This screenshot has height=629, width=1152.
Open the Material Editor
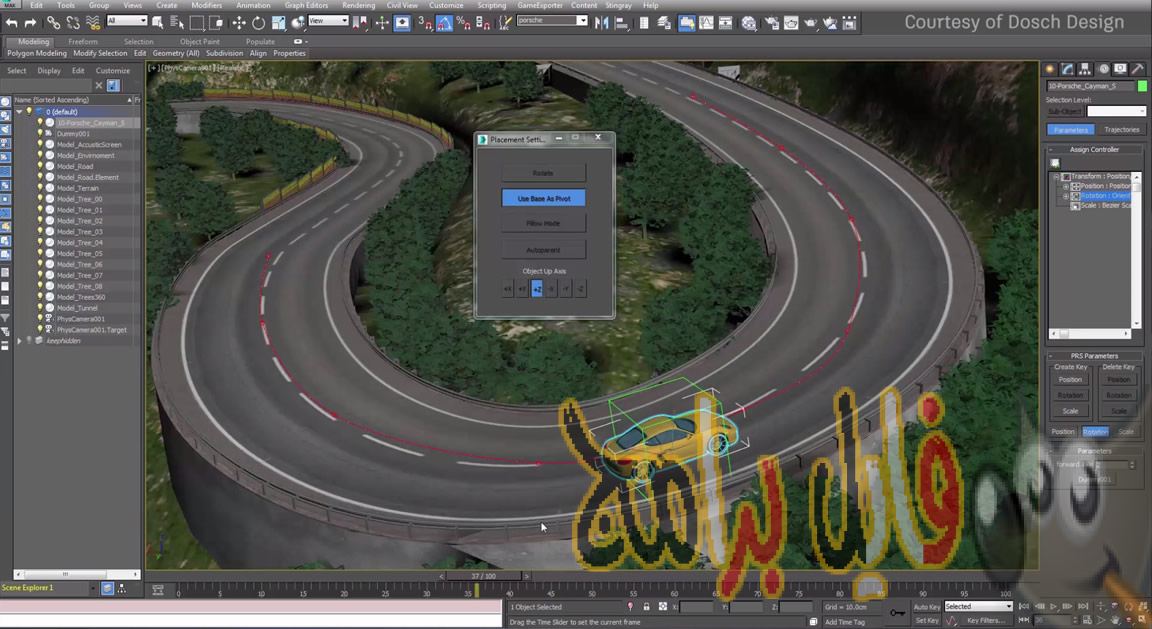[749, 23]
